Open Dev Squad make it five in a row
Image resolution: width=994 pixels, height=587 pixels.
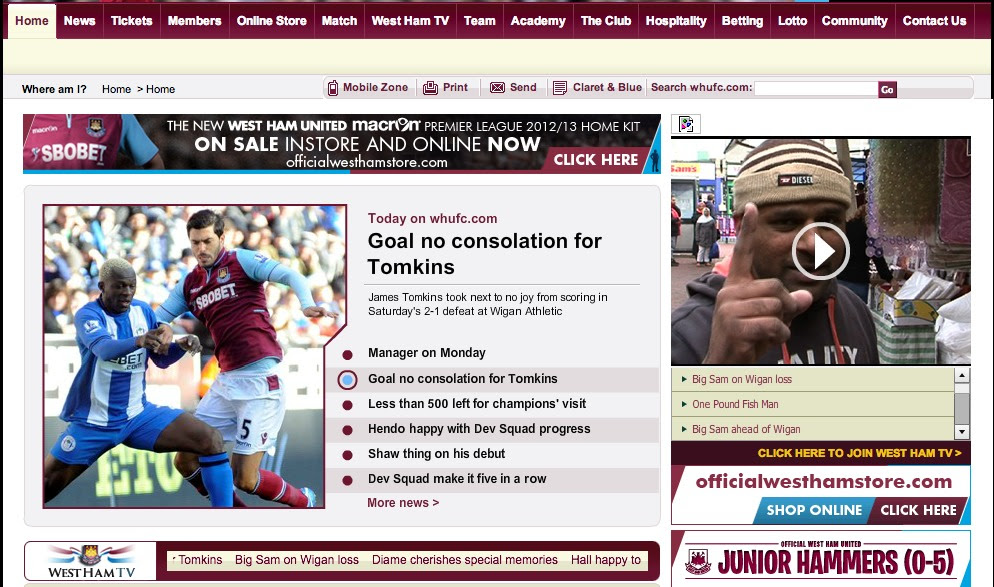pos(457,479)
